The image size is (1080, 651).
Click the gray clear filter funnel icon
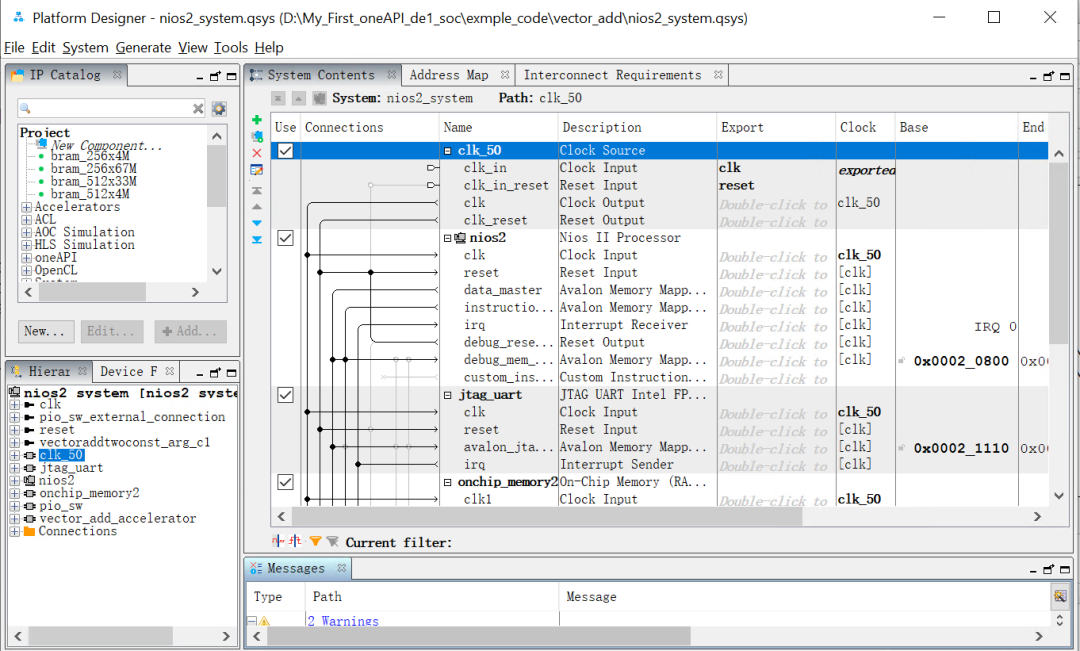(333, 541)
